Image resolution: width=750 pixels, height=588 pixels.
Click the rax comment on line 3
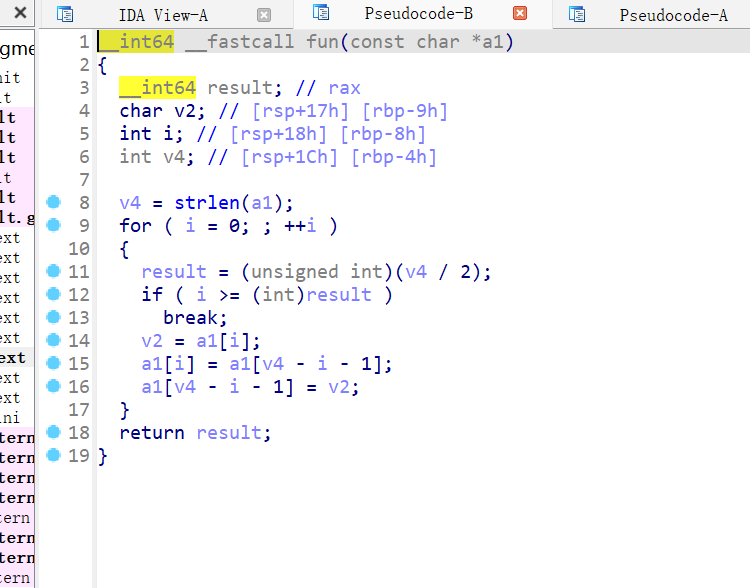(x=344, y=88)
